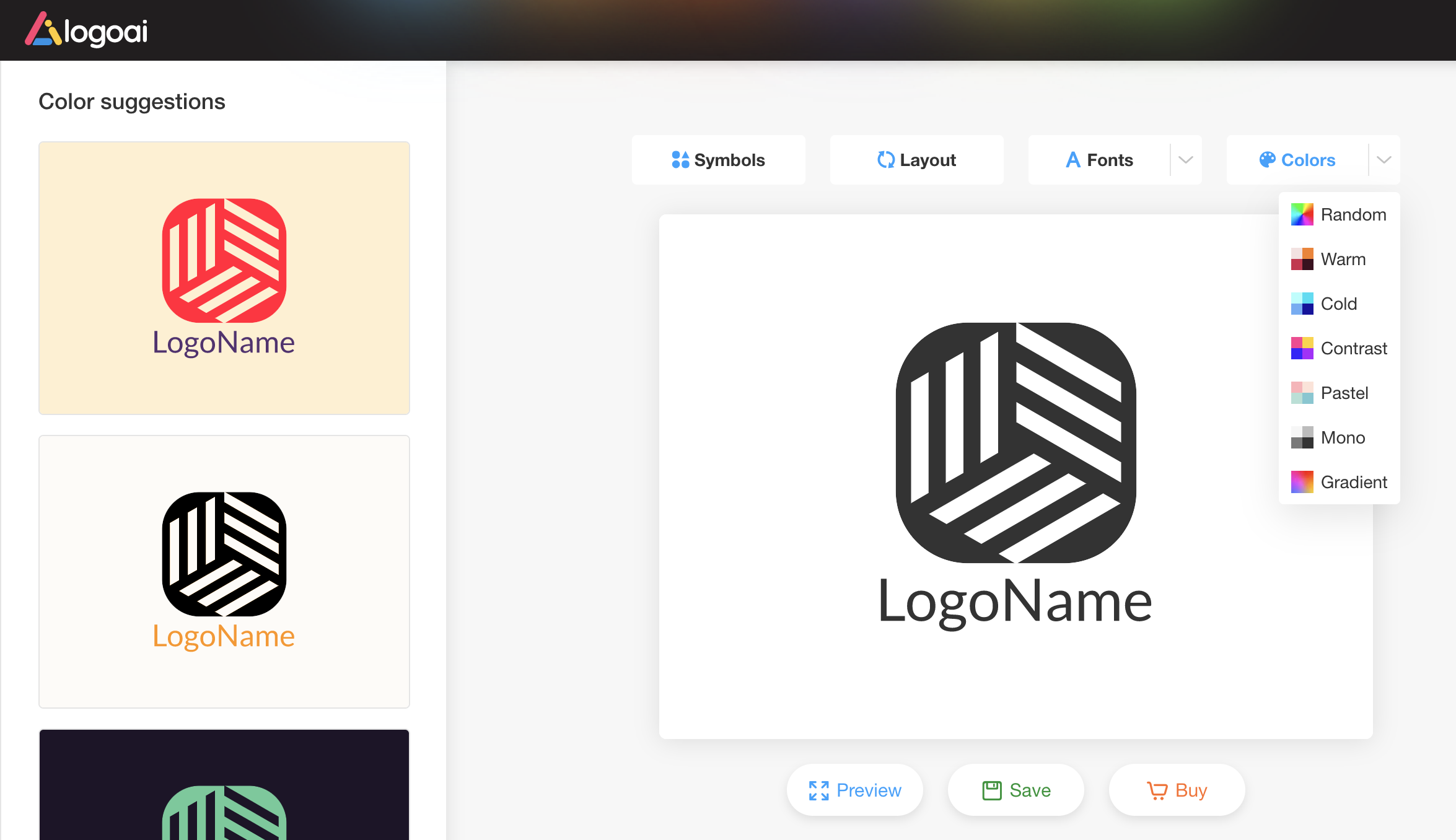Image resolution: width=1456 pixels, height=840 pixels.
Task: Open the Symbols picker
Action: click(719, 160)
